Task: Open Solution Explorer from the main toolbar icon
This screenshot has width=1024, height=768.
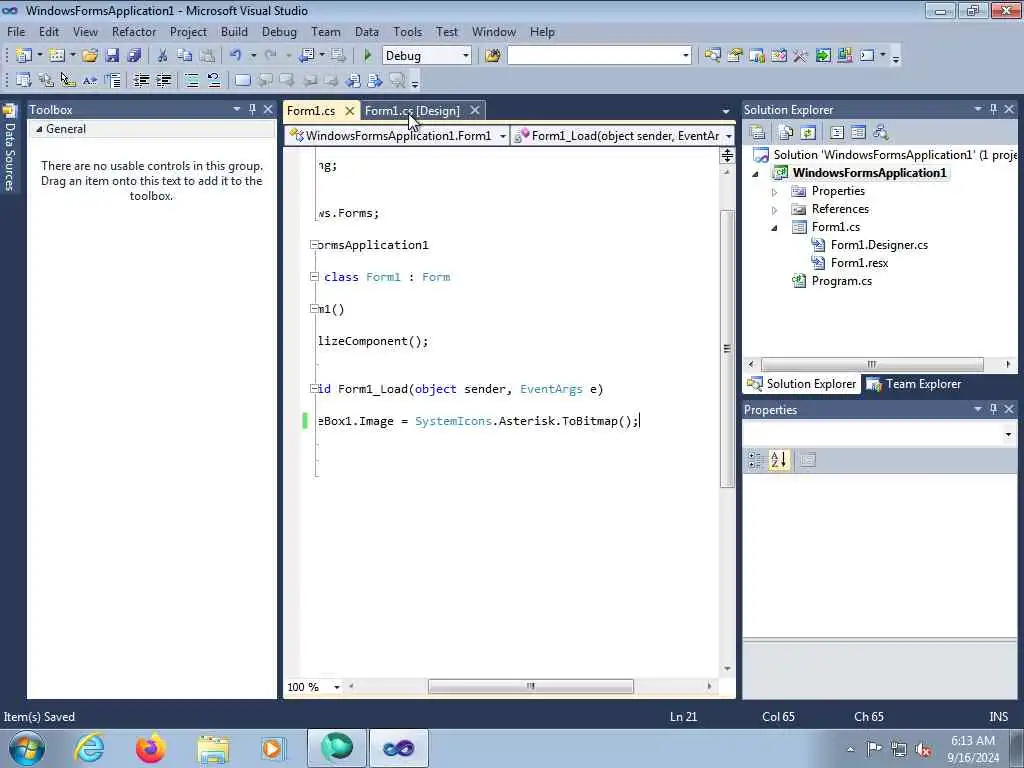Action: 712,56
